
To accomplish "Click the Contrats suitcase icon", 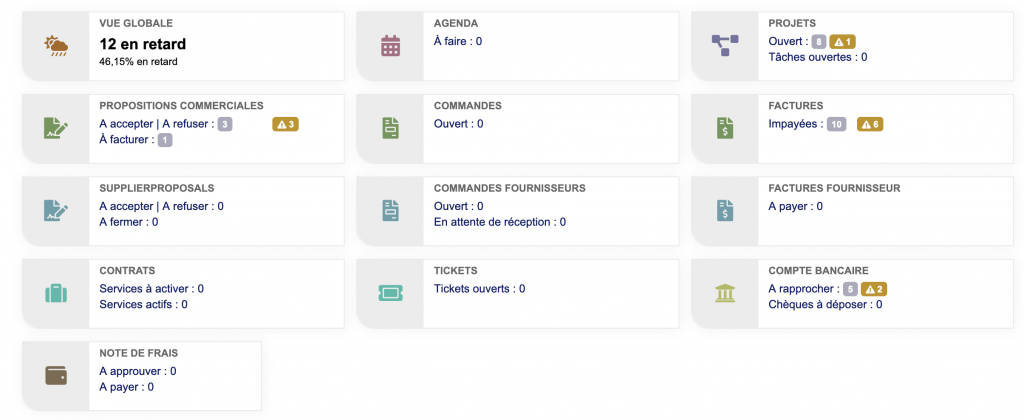I will (56, 293).
